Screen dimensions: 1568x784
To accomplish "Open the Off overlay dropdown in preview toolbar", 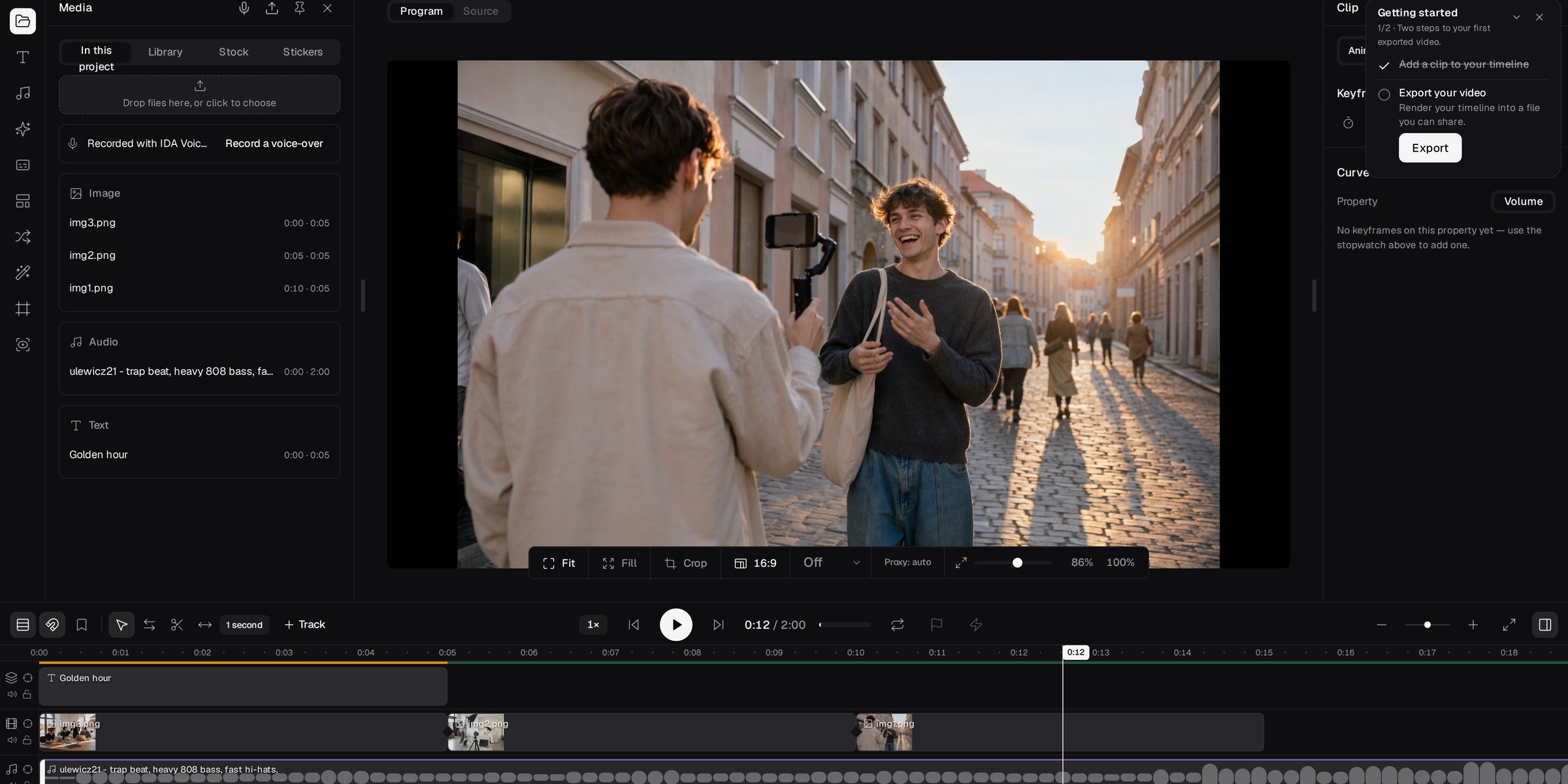I will 830,563.
